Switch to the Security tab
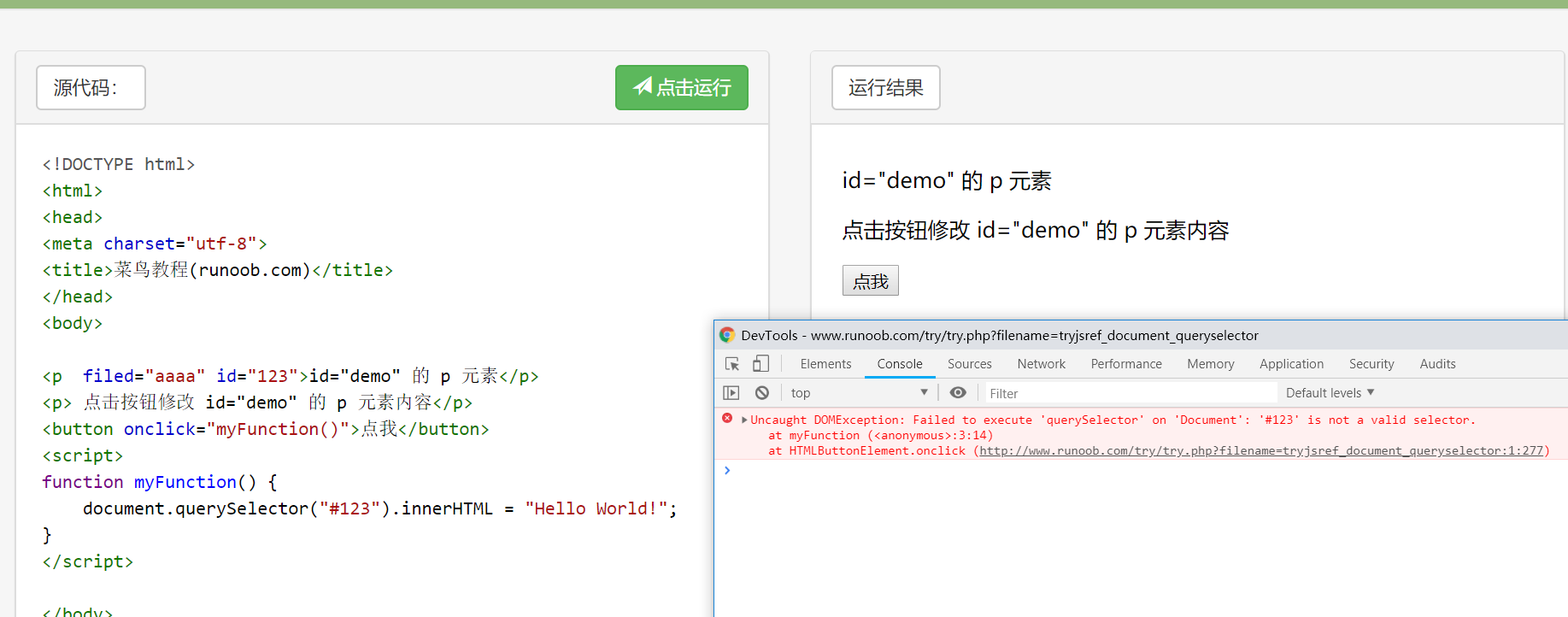Viewport: 1568px width, 617px height. [x=1371, y=364]
